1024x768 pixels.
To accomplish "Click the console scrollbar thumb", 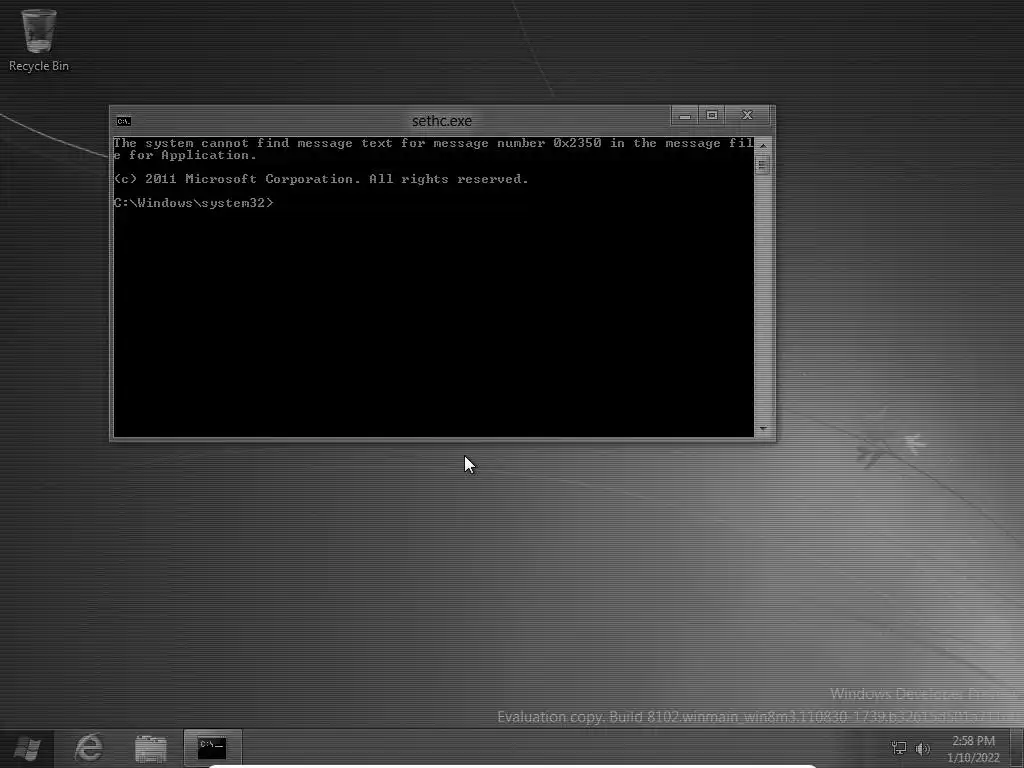I will (x=763, y=165).
